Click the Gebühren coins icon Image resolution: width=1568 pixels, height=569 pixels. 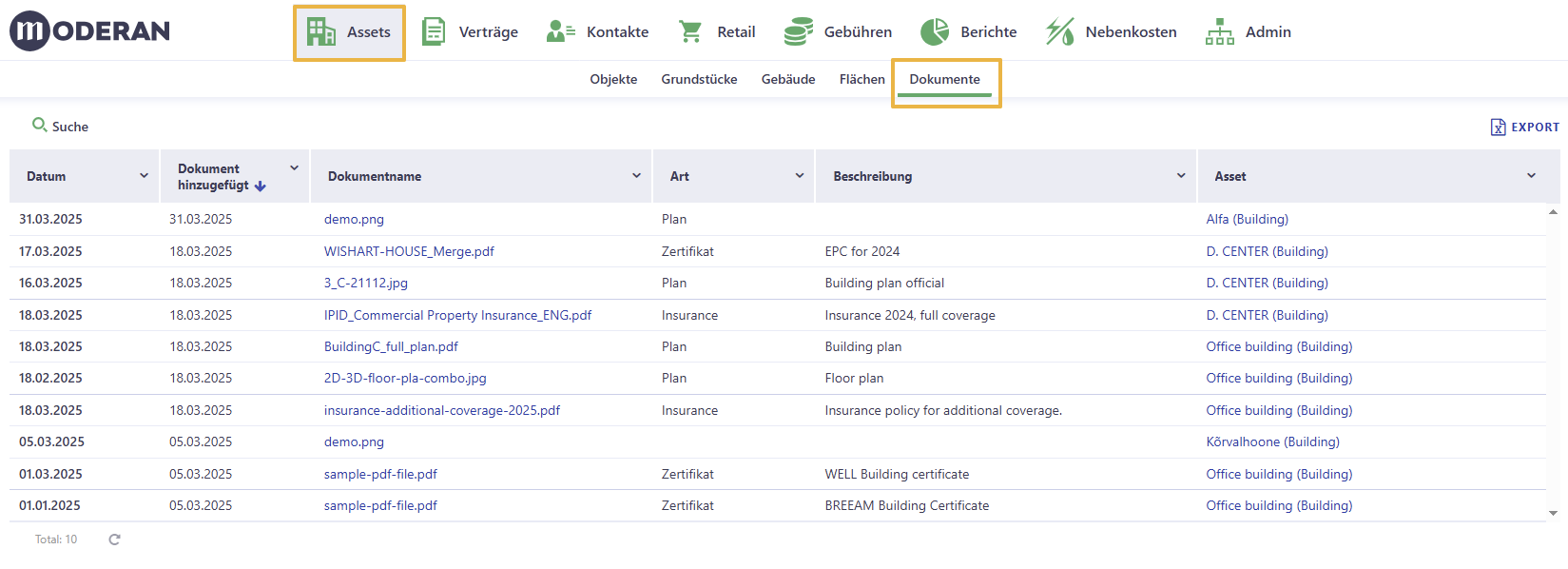point(799,31)
